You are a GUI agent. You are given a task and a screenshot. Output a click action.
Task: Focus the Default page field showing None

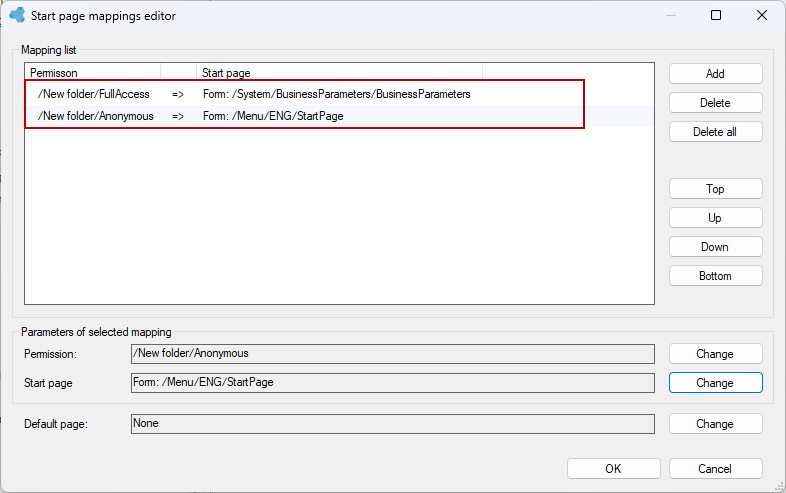[x=392, y=424]
